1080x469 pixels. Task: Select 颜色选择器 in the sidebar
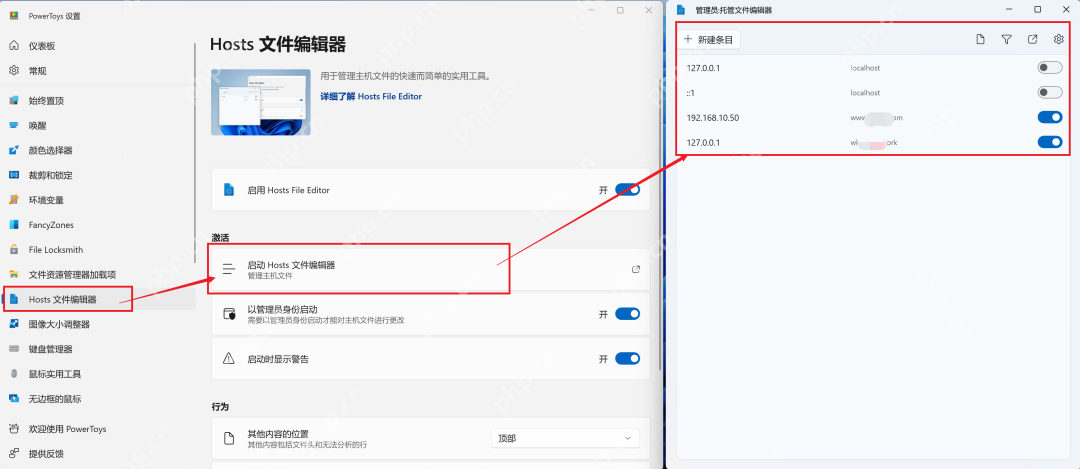point(50,150)
